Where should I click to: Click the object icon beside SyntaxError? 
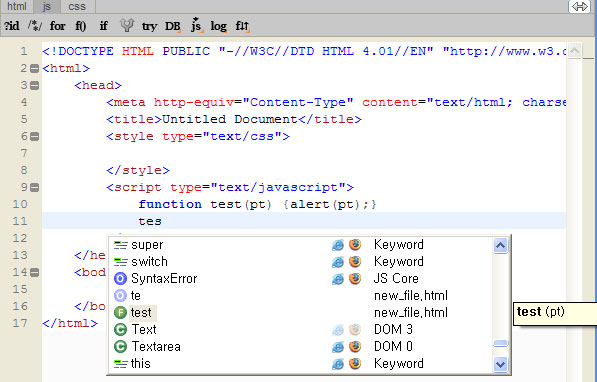(120, 279)
